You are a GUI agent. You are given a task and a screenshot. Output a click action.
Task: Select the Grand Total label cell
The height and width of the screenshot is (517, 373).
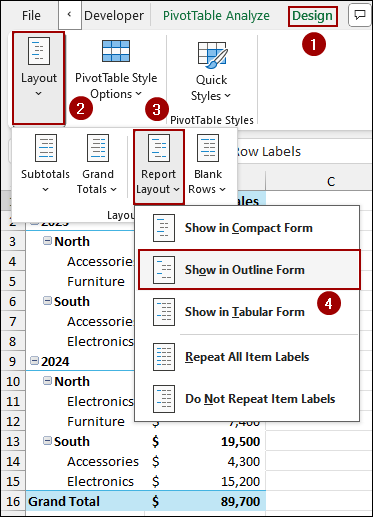(x=85, y=501)
